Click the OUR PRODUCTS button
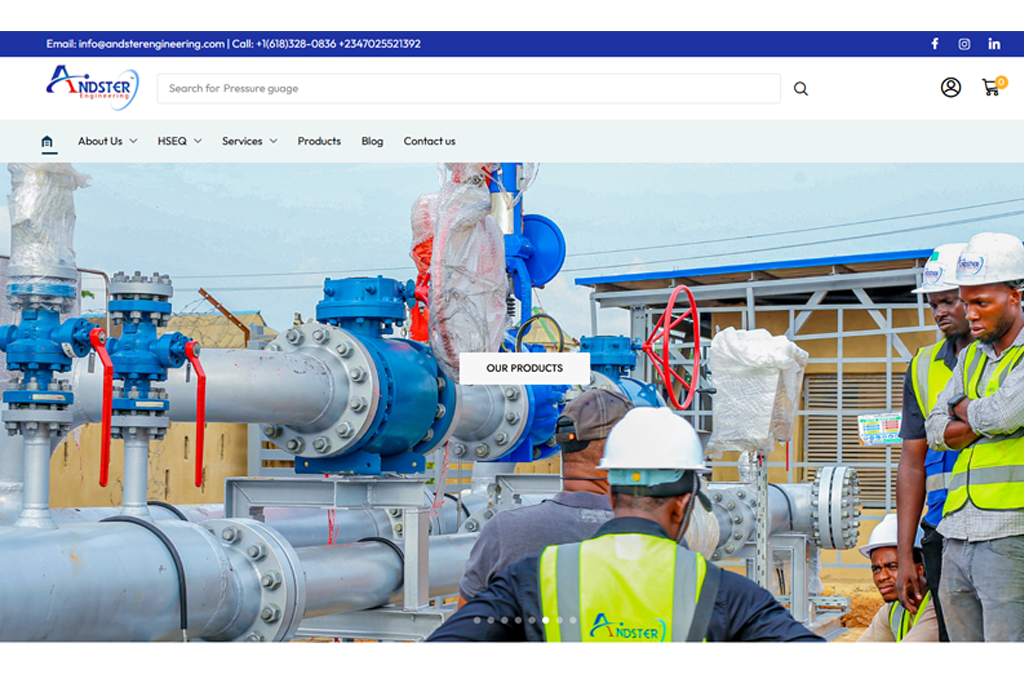 [x=524, y=368]
